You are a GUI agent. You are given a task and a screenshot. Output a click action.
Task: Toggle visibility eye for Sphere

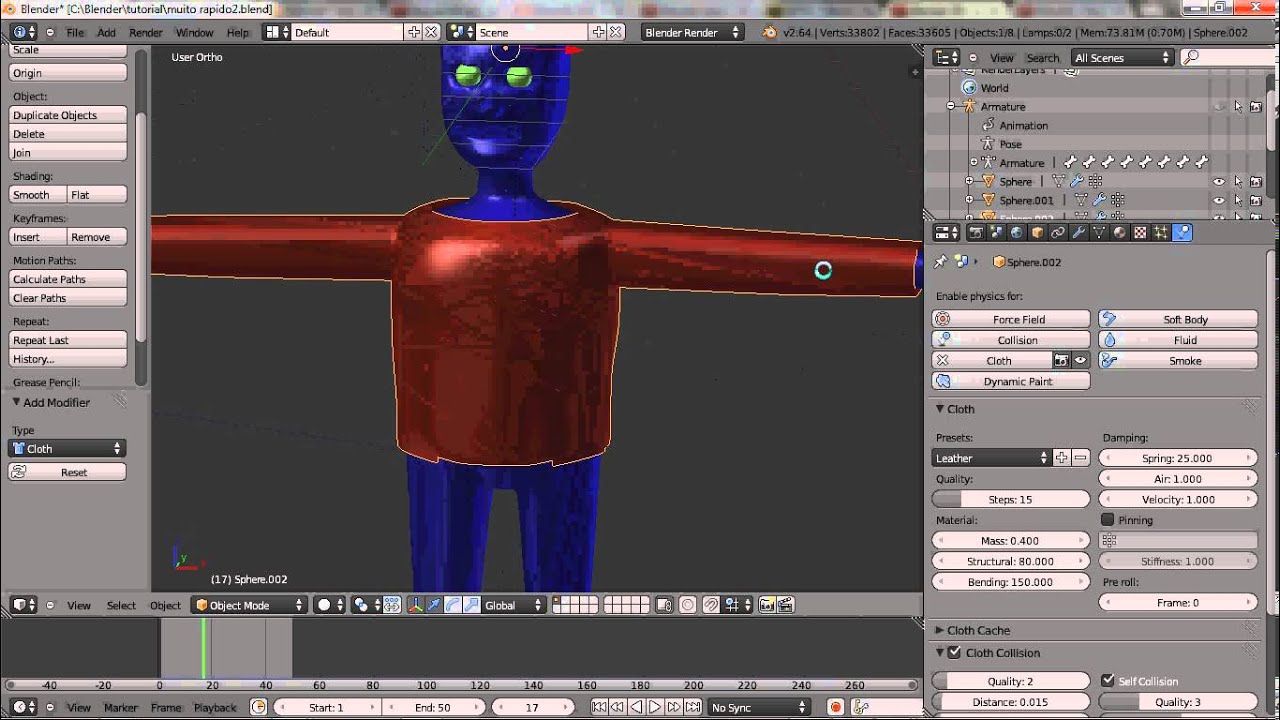click(1219, 182)
